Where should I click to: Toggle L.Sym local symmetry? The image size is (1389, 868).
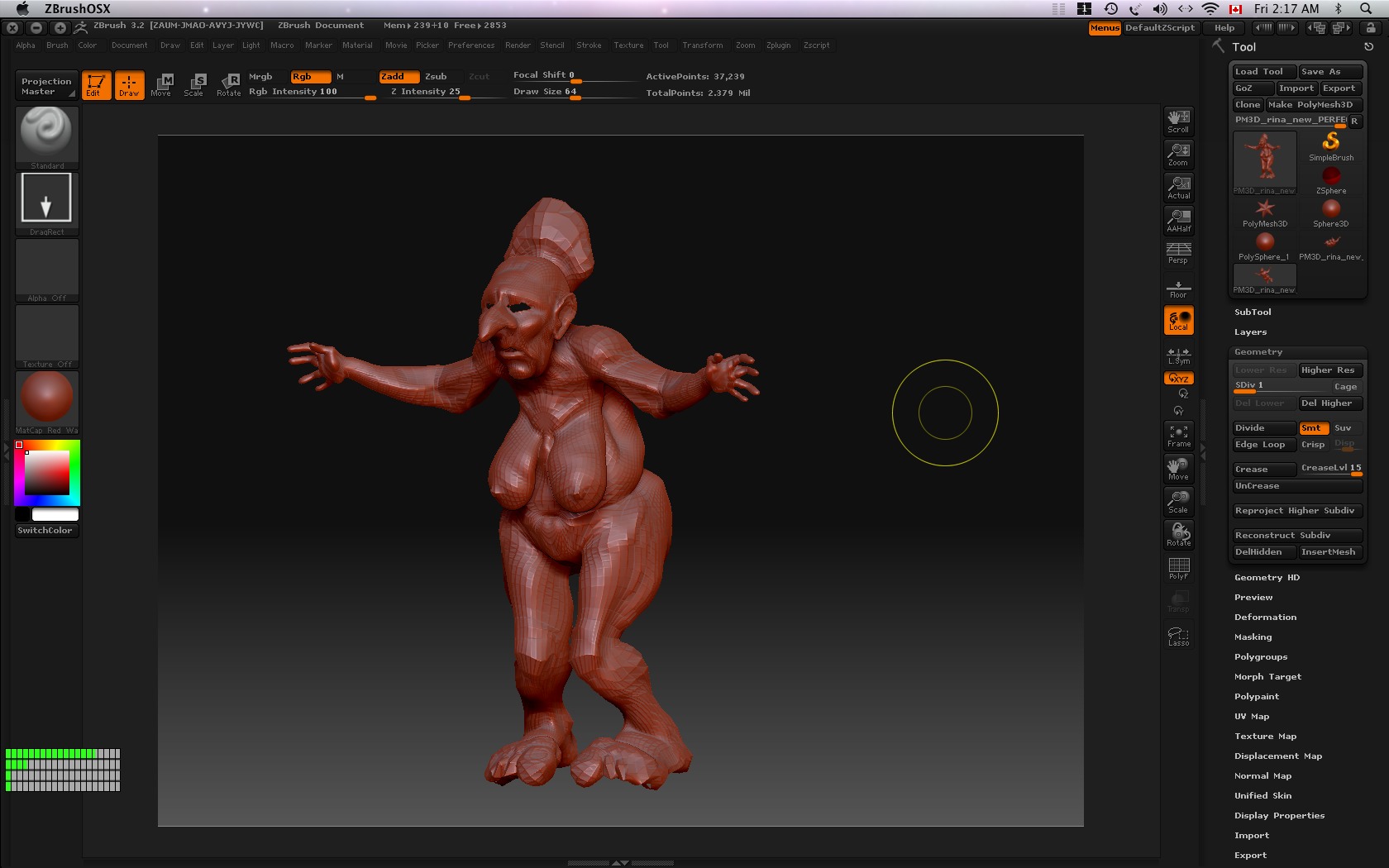1178,355
